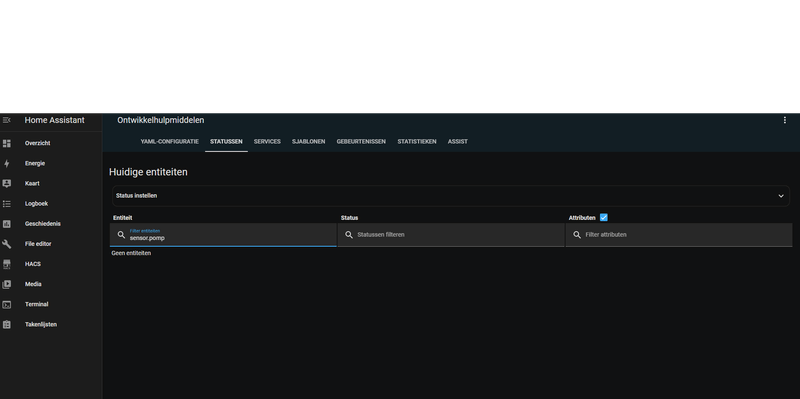This screenshot has height=399, width=800.
Task: Click the Terminal console icon
Action: [7, 305]
